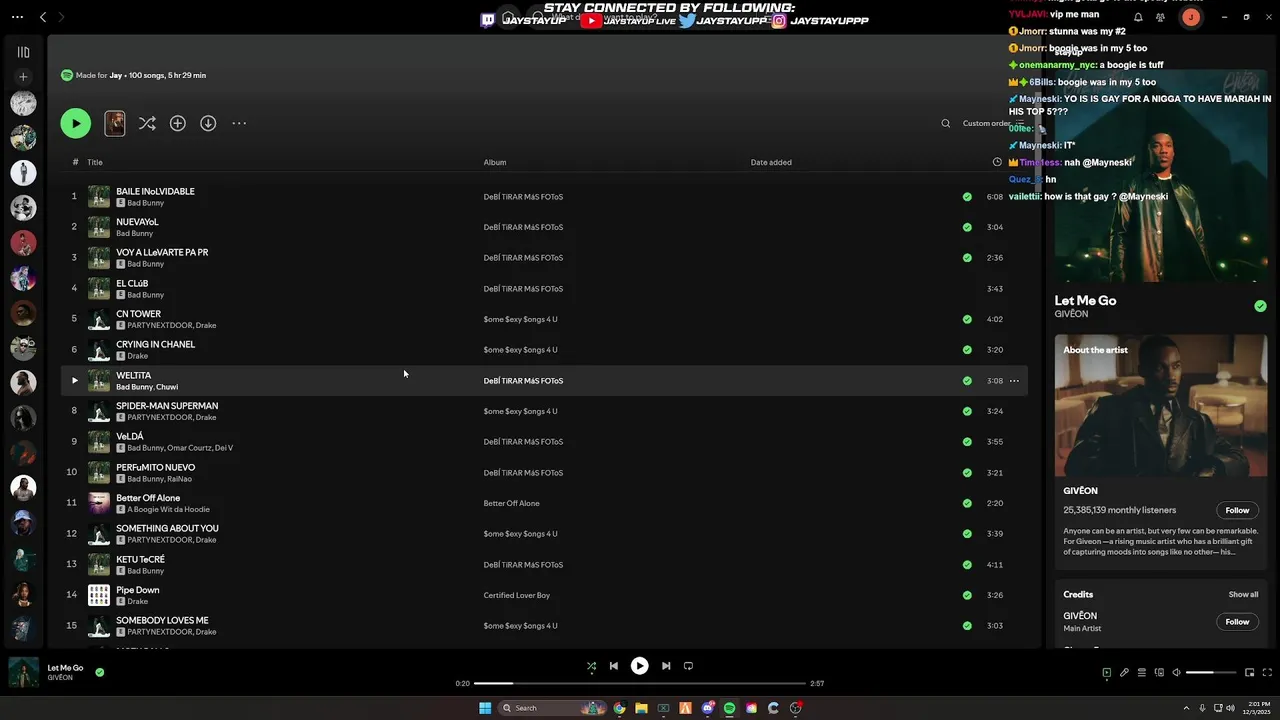Open the Better Off Alone track thumbnail
The height and width of the screenshot is (720, 1280).
99,503
